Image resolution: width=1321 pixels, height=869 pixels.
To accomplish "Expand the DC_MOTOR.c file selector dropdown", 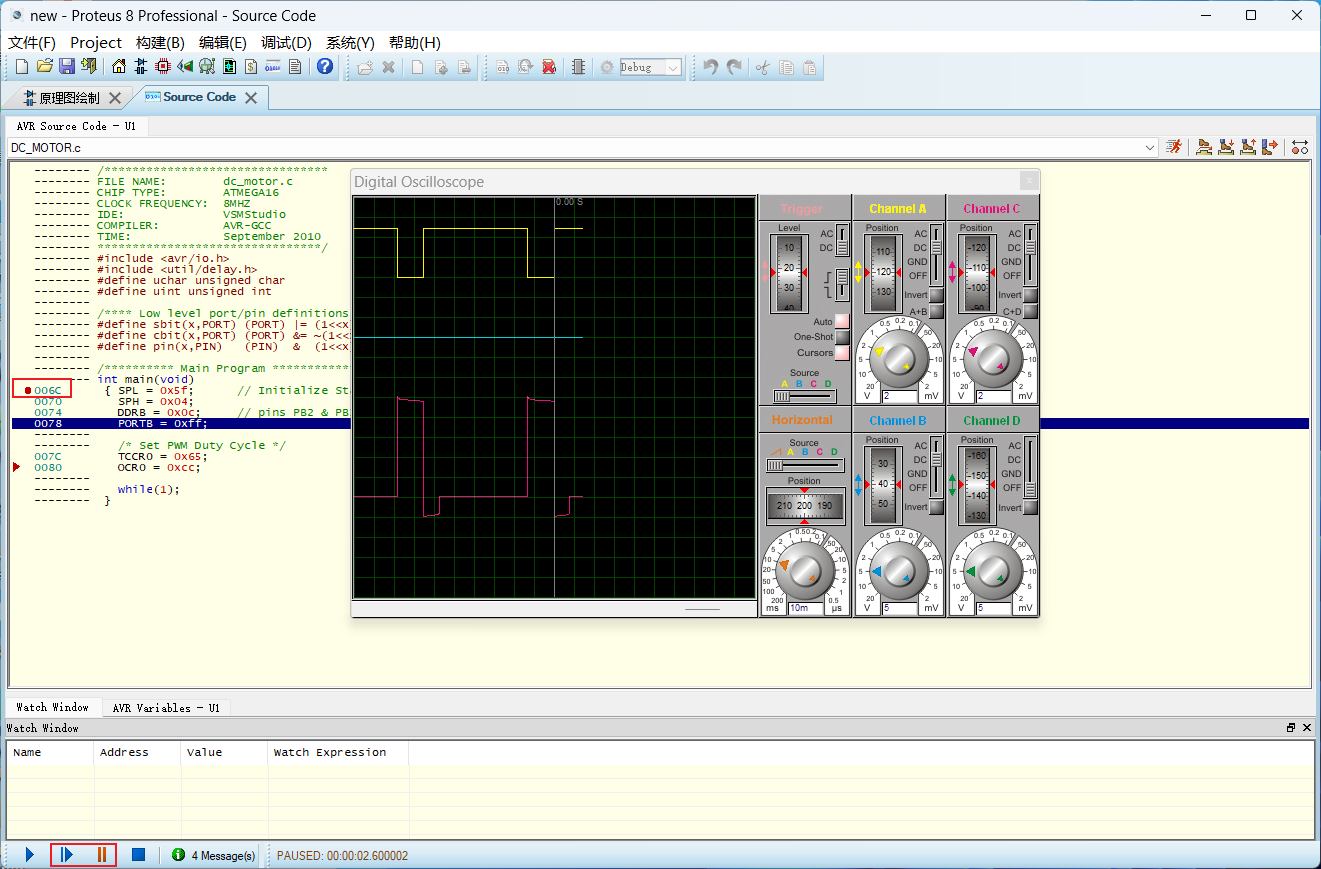I will (1150, 147).
